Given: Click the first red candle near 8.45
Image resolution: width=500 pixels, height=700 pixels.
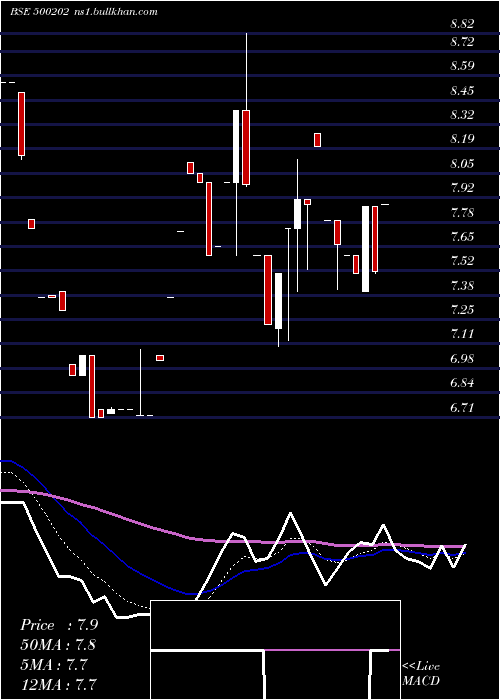Looking at the screenshot, I should pos(21,125).
